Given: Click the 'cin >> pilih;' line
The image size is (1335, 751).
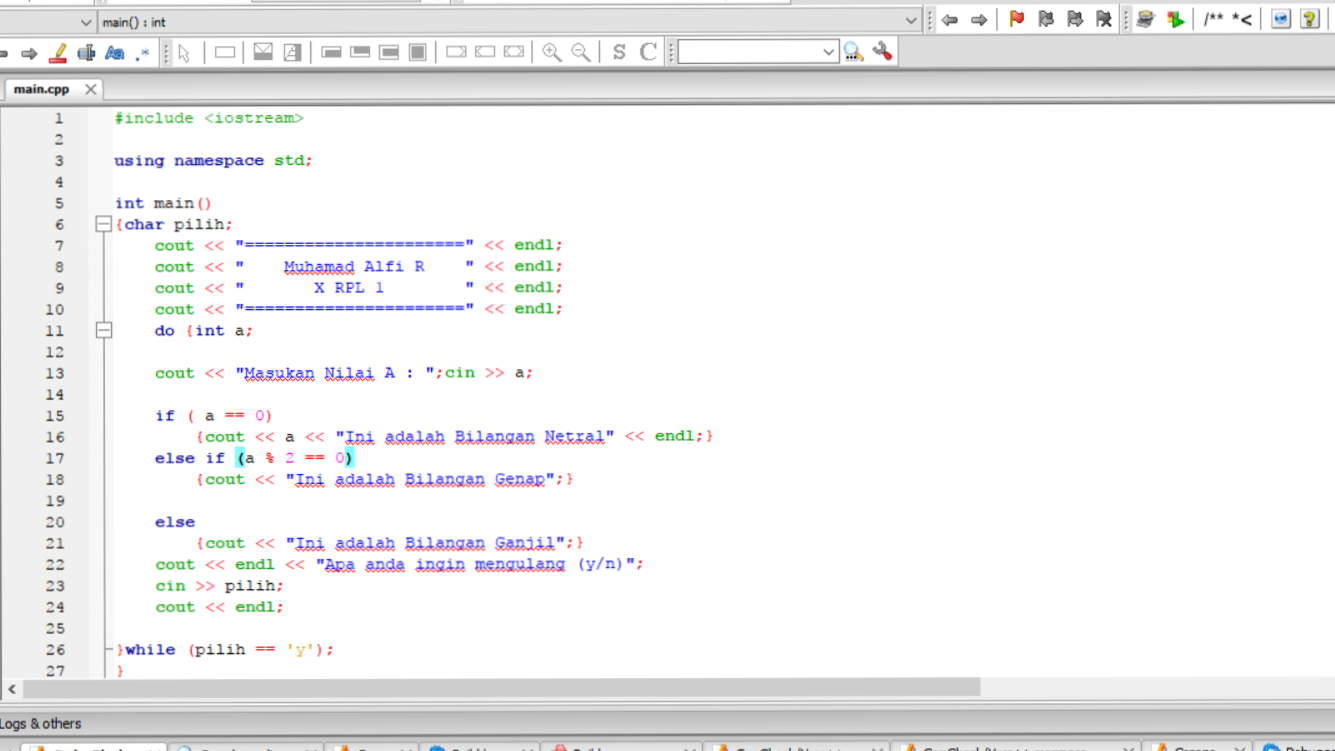Looking at the screenshot, I should [219, 585].
